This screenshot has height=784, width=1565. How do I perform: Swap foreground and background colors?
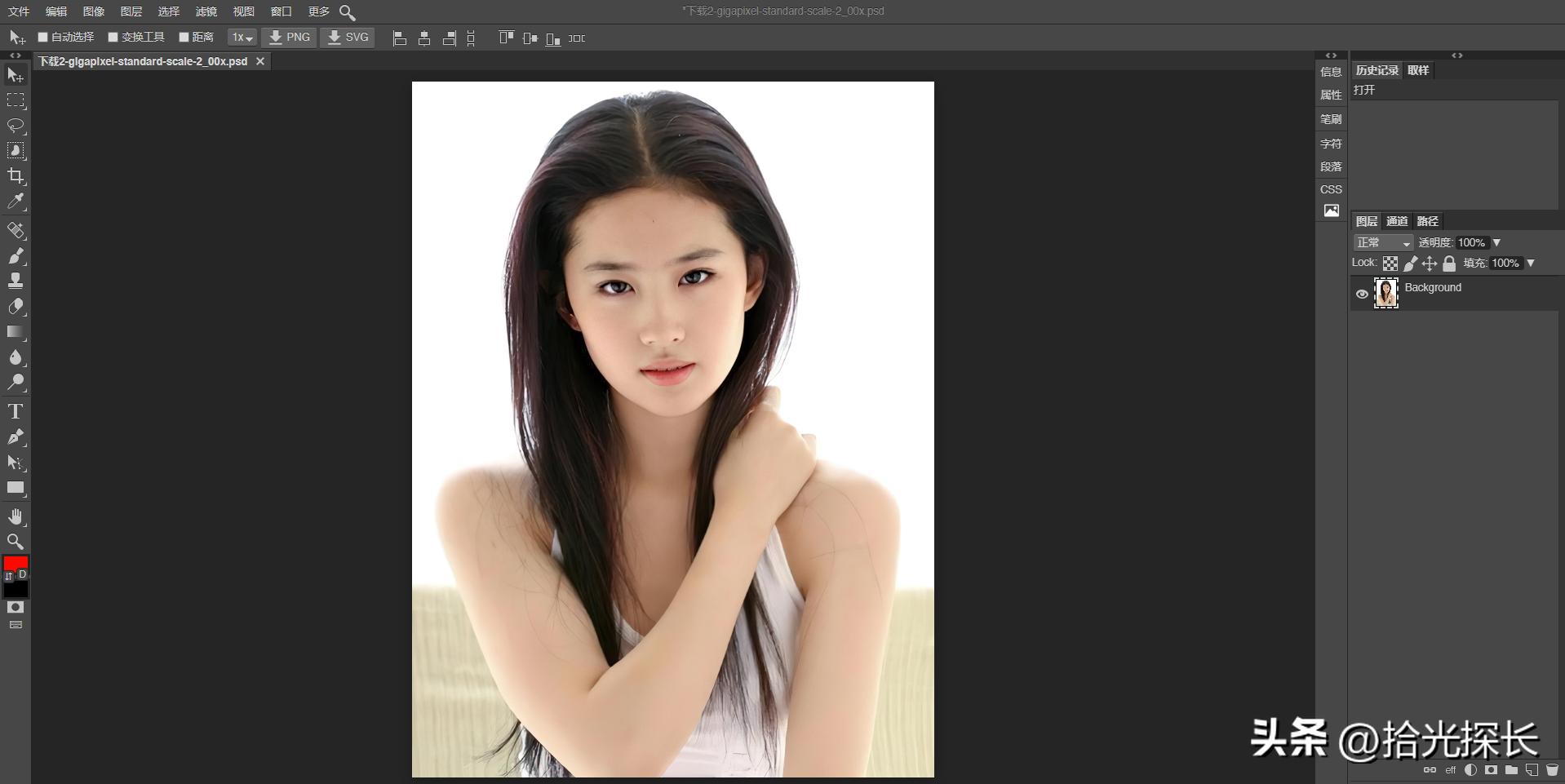[9, 576]
